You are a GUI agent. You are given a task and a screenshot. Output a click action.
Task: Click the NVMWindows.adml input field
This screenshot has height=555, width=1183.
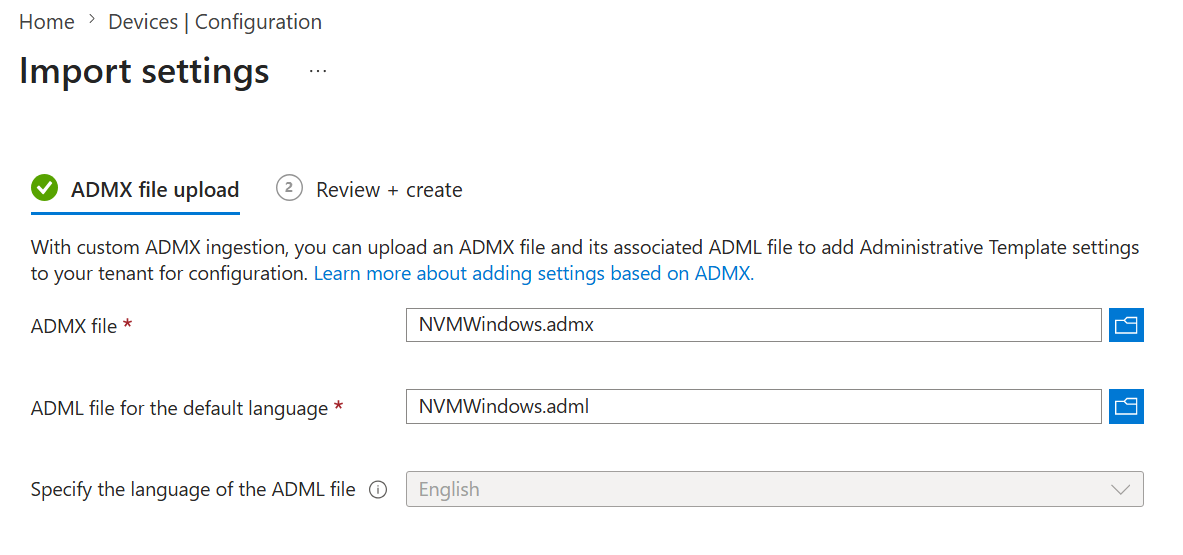[754, 406]
